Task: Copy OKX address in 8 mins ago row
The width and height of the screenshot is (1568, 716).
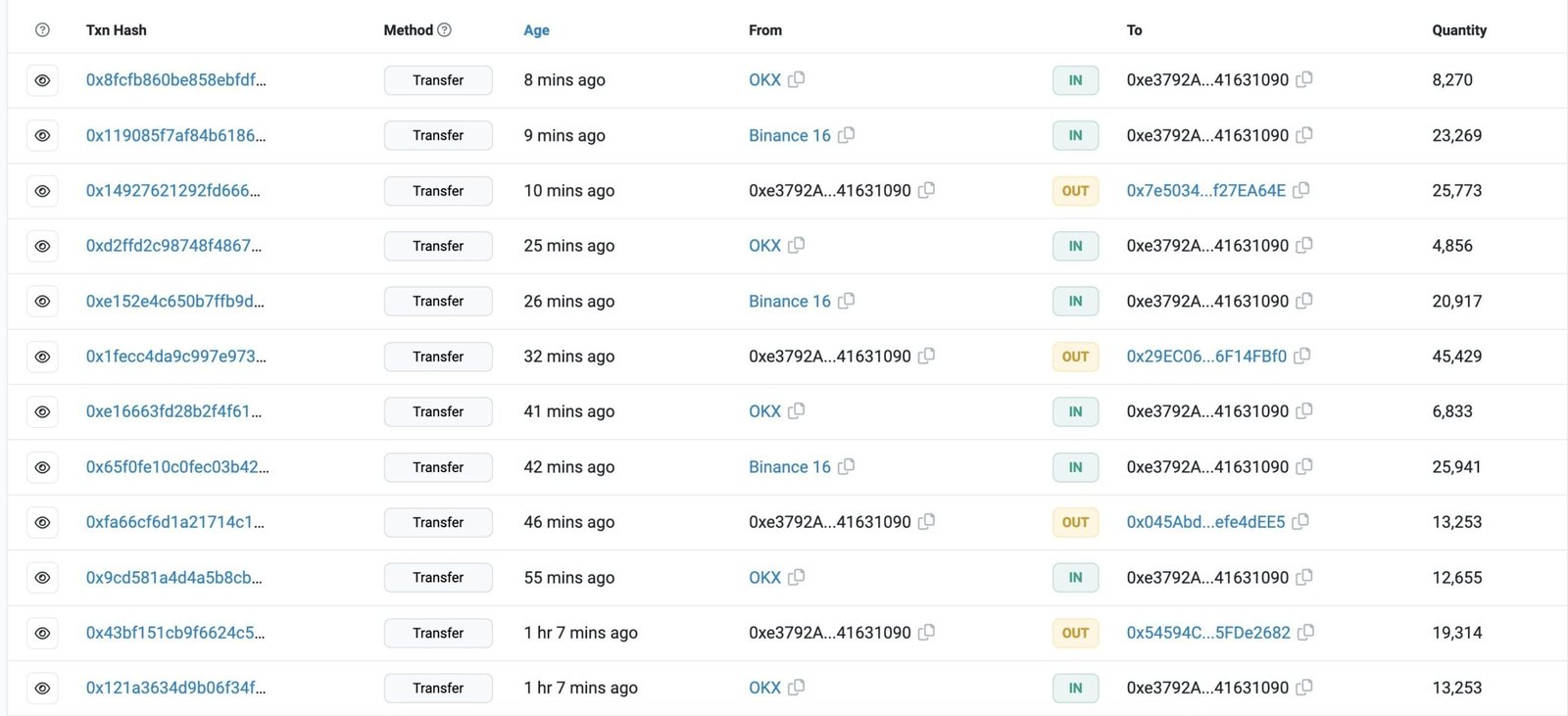Action: (x=796, y=79)
